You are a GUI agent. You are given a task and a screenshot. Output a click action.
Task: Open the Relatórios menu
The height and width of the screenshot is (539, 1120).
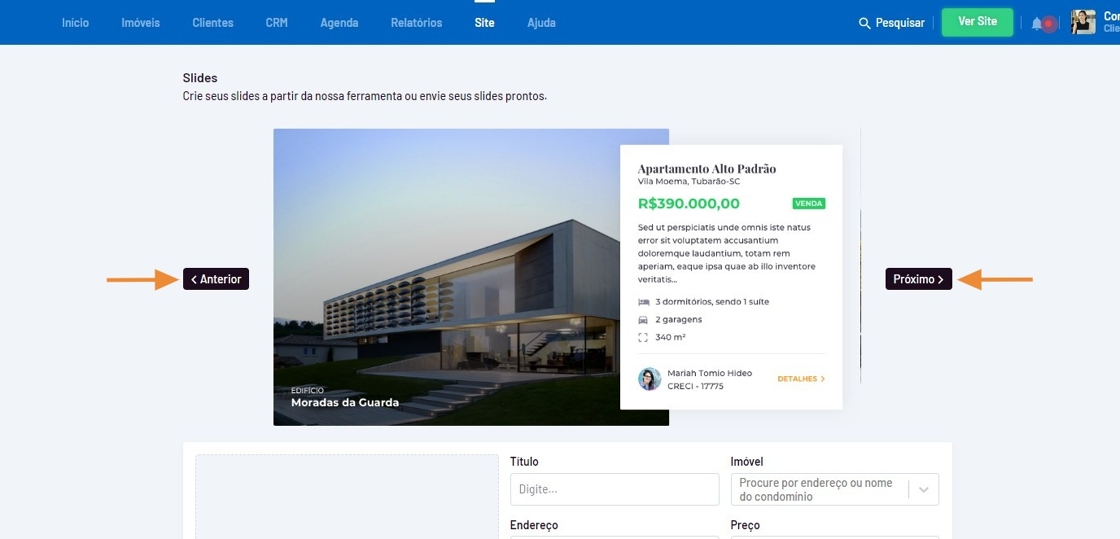coord(416,23)
